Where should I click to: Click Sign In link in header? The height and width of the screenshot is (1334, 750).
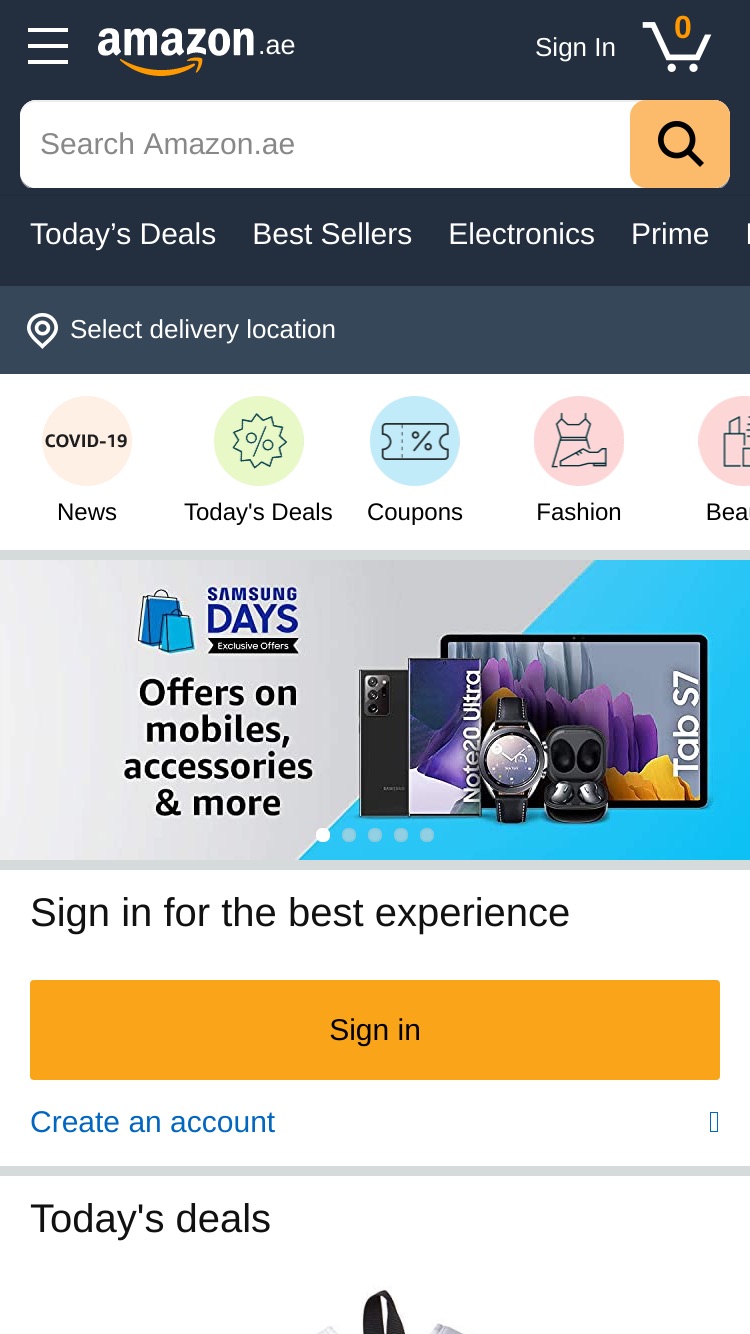[575, 48]
